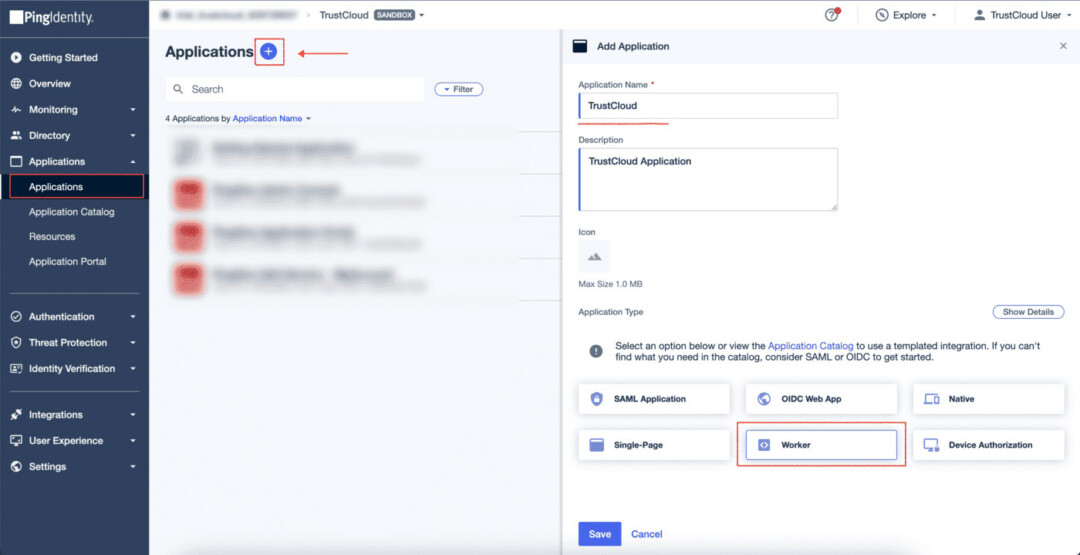Open the Explore dropdown

coord(906,15)
